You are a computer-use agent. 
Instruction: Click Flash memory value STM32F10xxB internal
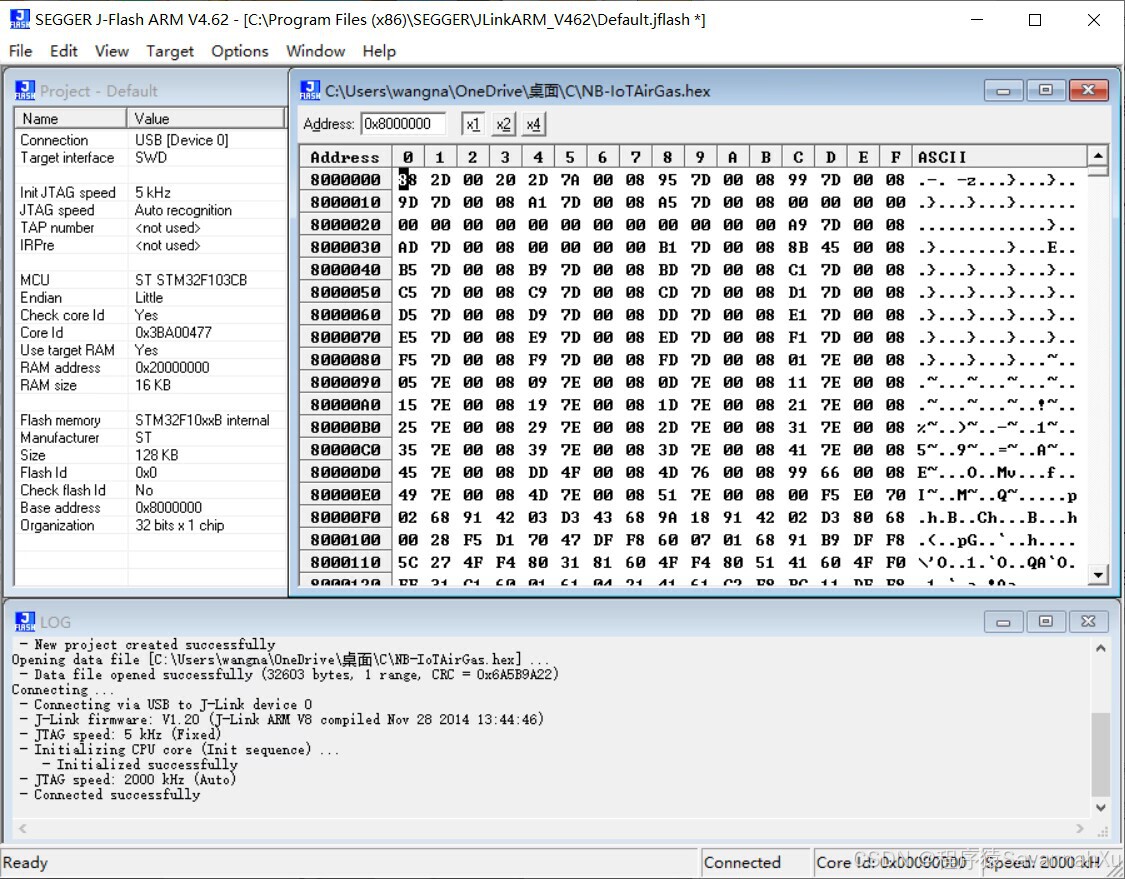pyautogui.click(x=202, y=420)
